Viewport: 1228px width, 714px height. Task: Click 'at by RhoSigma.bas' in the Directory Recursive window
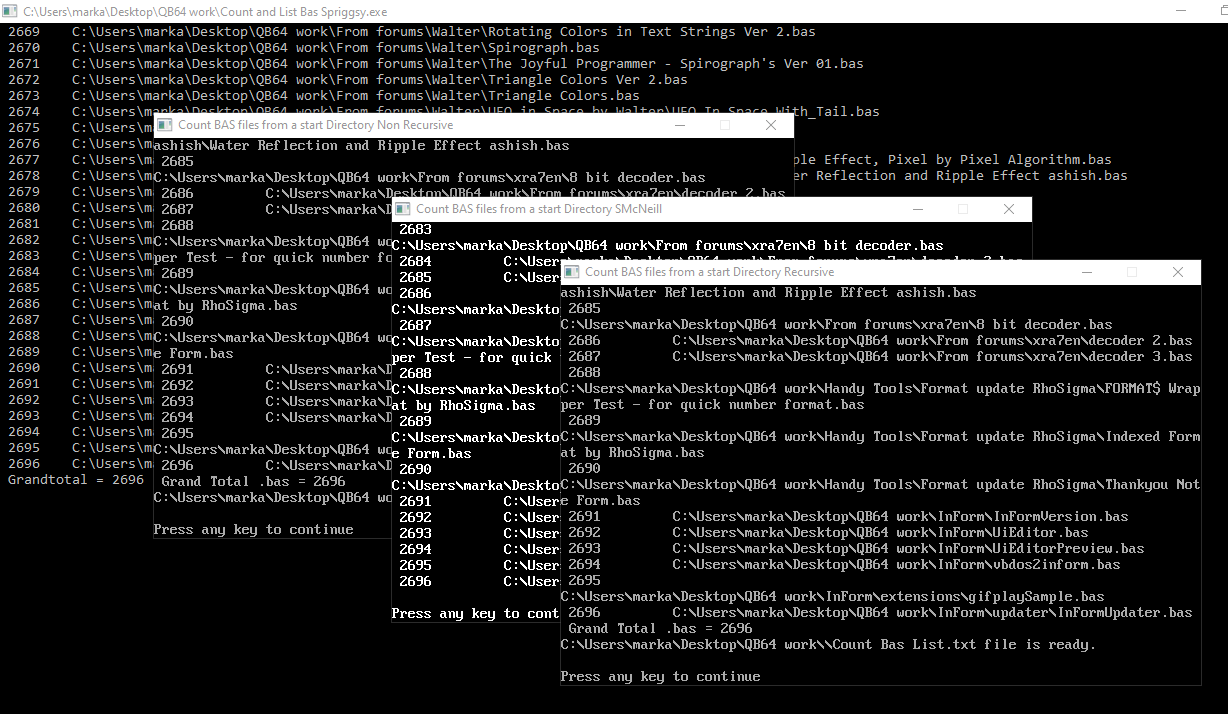coord(632,452)
